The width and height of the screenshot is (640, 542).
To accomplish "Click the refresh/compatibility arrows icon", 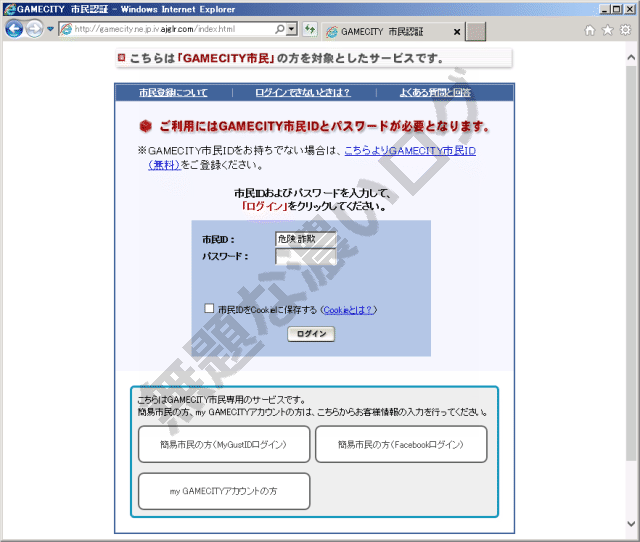I will [310, 29].
